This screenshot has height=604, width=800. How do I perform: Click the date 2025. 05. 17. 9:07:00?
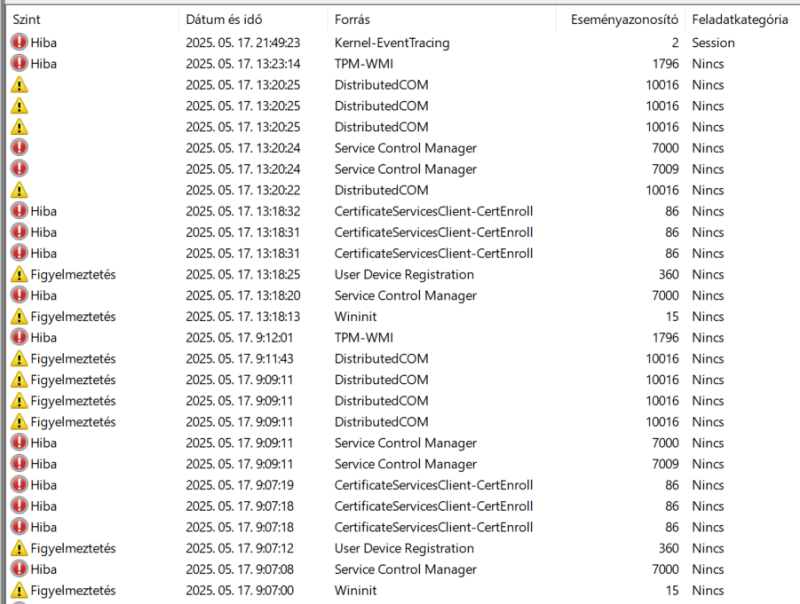pyautogui.click(x=240, y=591)
